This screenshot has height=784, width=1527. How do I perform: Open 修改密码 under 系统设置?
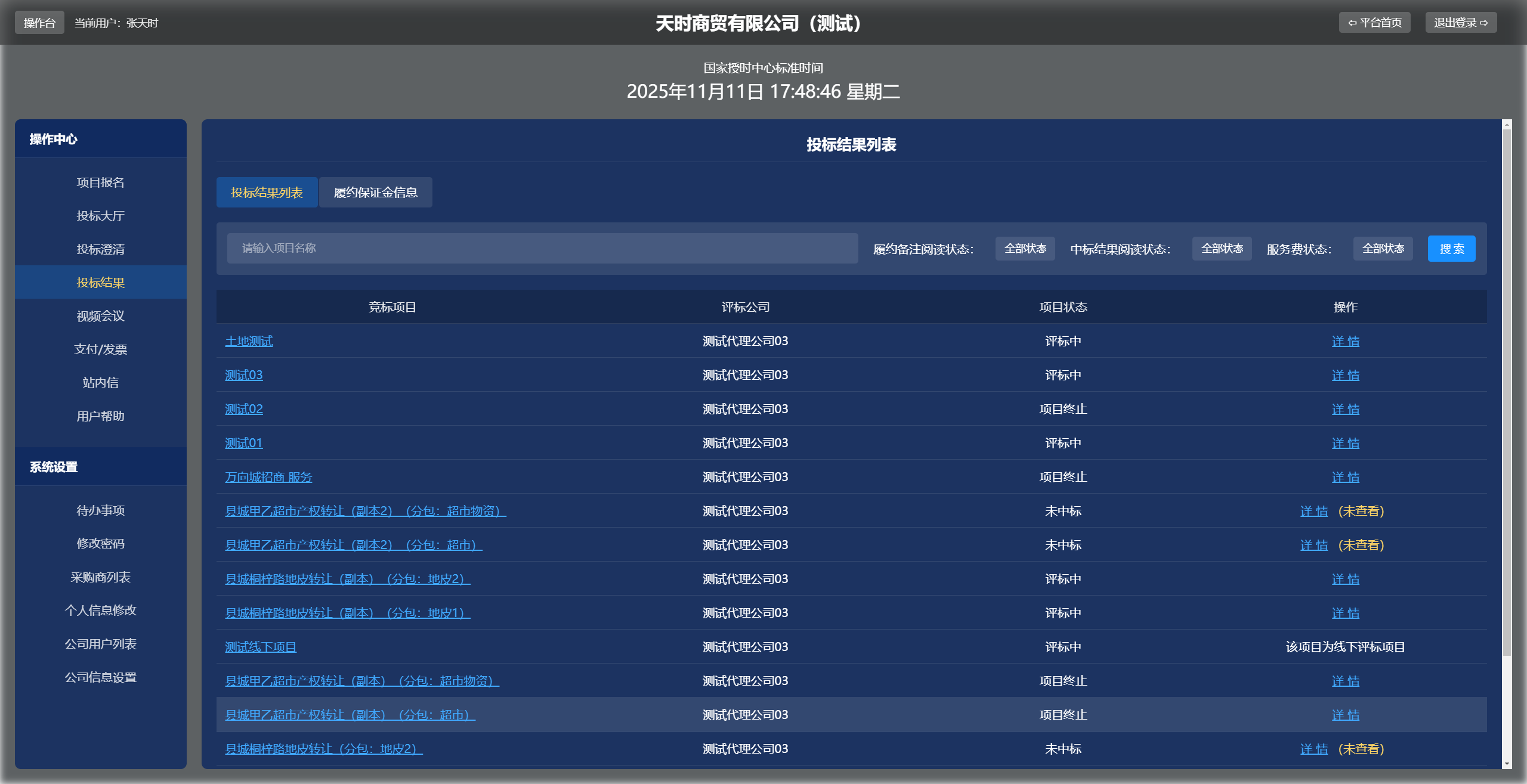[100, 544]
